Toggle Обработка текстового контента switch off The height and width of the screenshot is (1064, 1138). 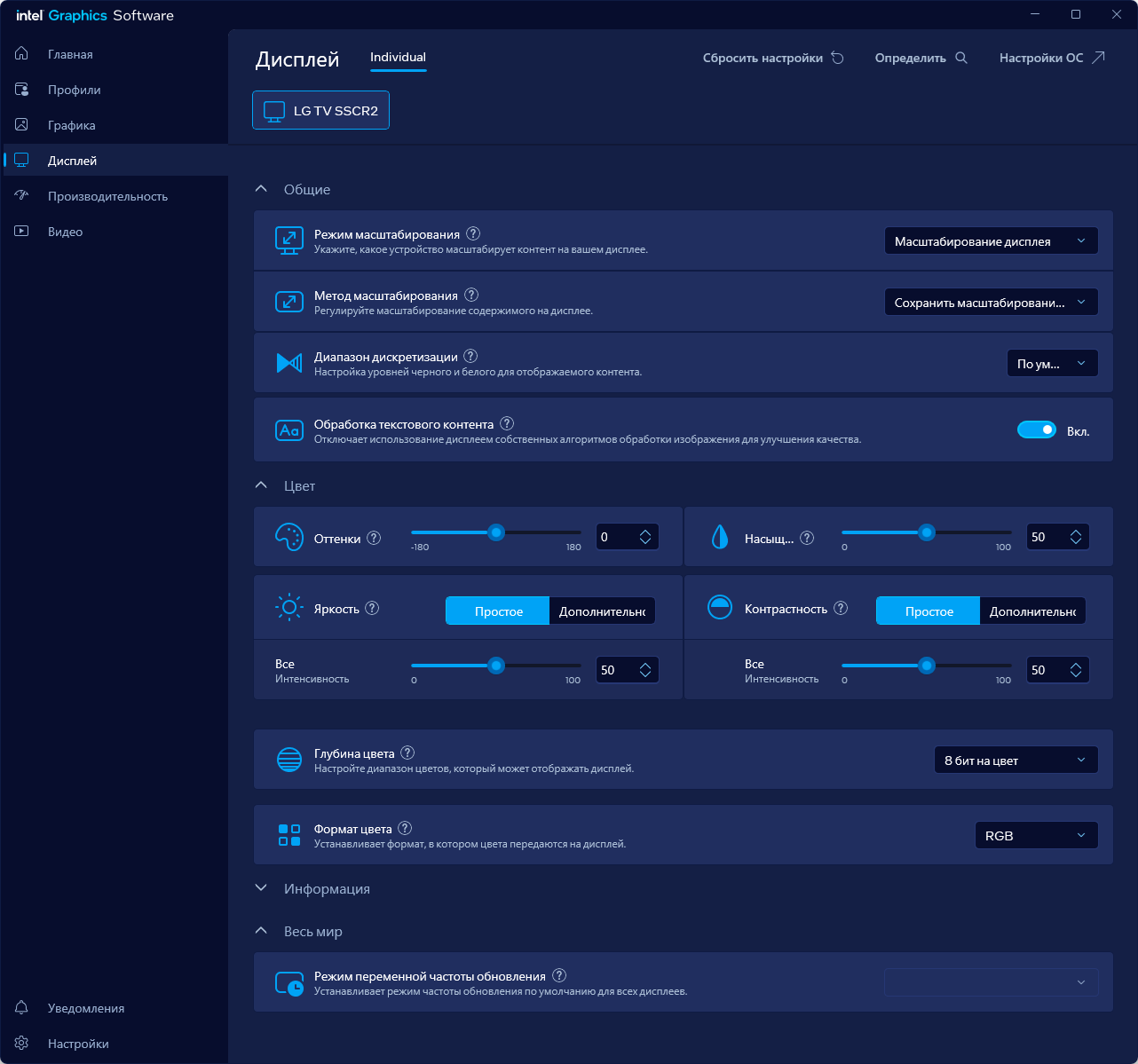click(x=1037, y=430)
